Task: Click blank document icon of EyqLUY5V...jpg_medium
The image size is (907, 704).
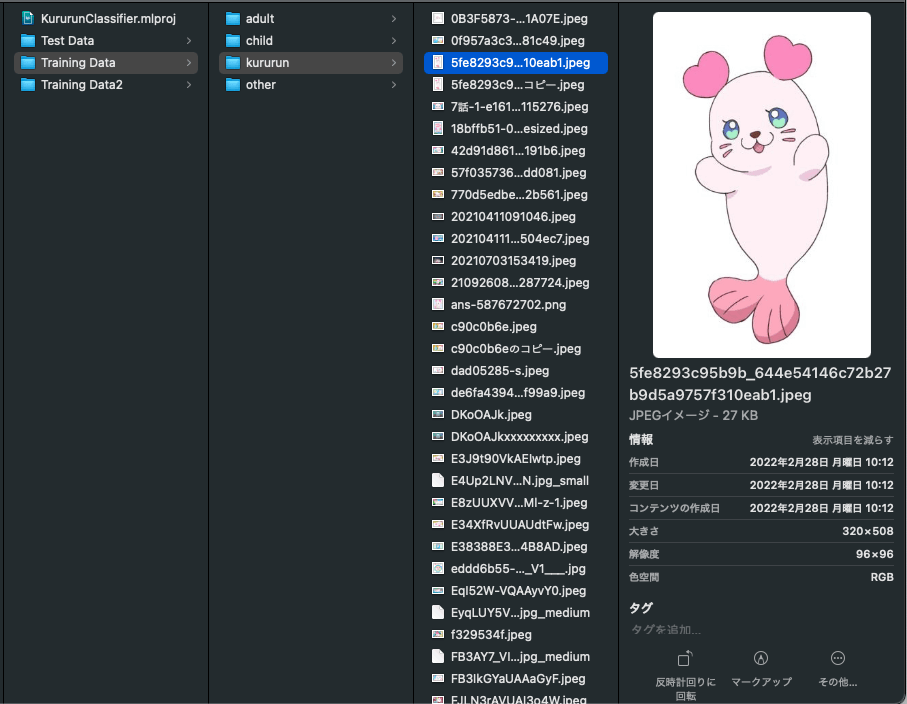Action: (x=438, y=612)
